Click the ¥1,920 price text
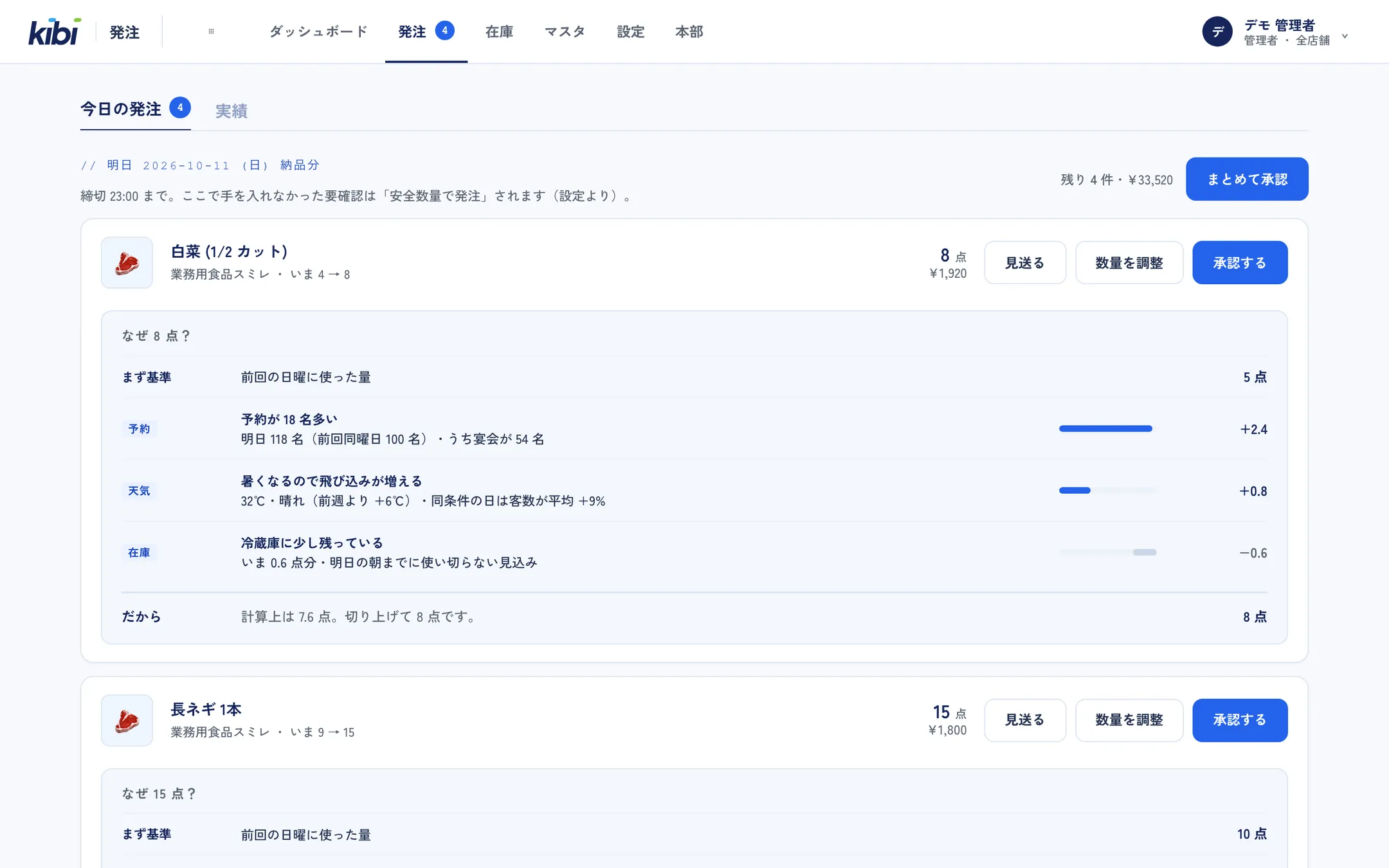 coord(948,273)
